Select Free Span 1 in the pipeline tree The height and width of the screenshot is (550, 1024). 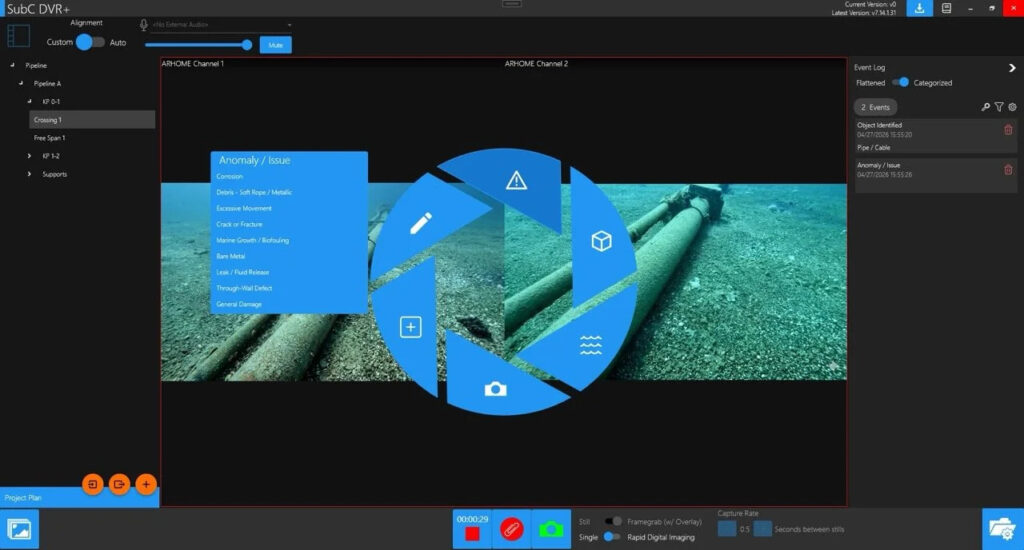(50, 138)
